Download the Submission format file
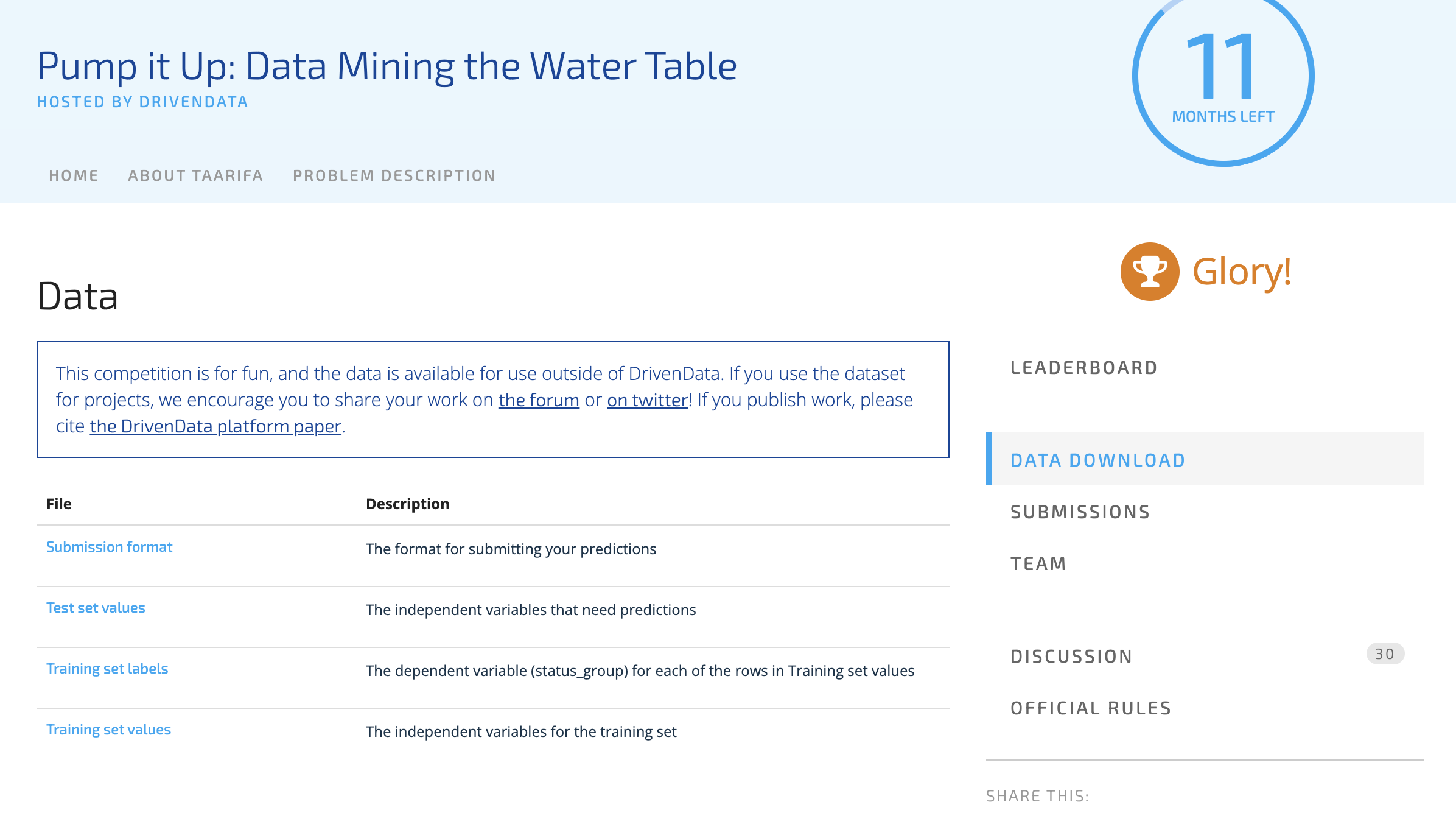This screenshot has height=838, width=1456. click(110, 547)
